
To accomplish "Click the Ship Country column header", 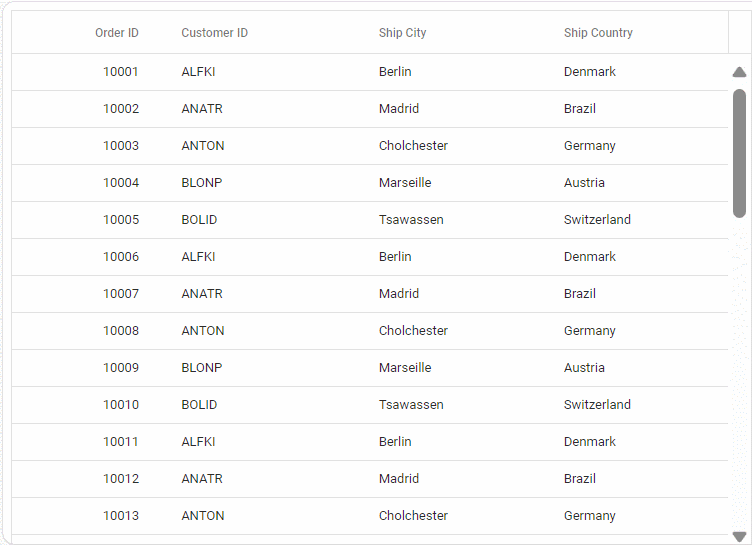I will [598, 33].
